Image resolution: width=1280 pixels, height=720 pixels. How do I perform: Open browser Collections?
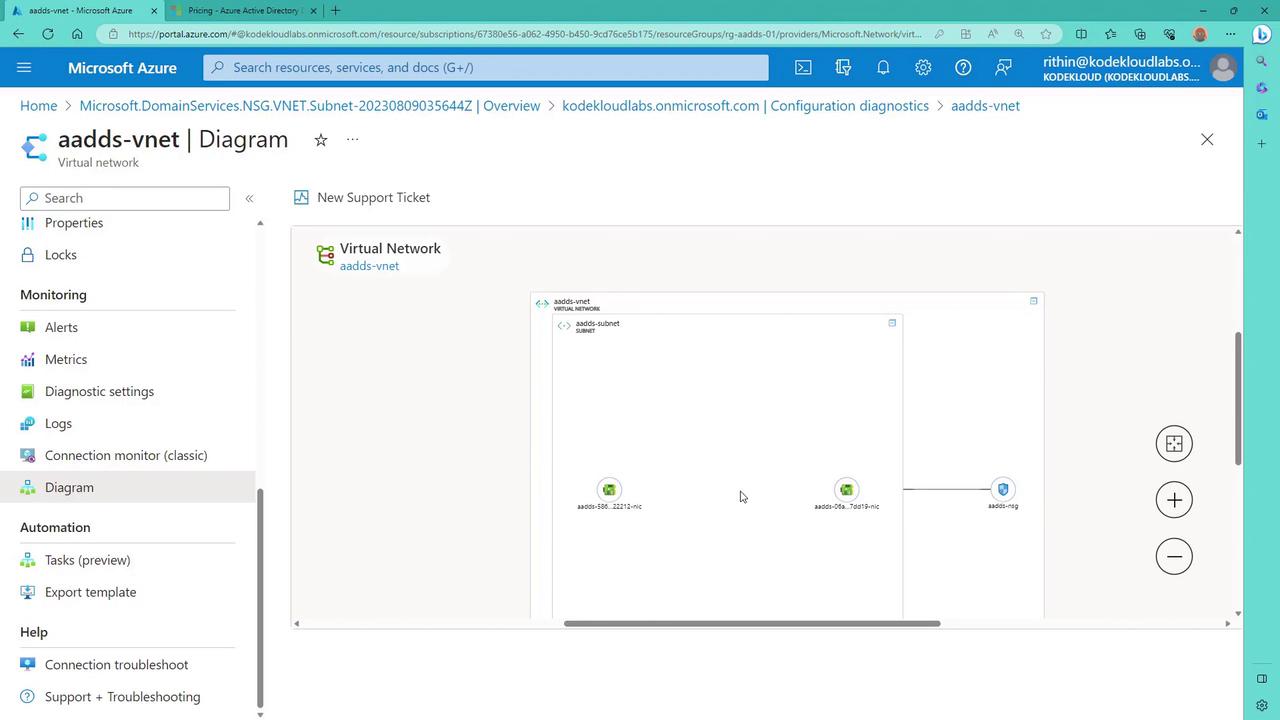(x=1140, y=33)
